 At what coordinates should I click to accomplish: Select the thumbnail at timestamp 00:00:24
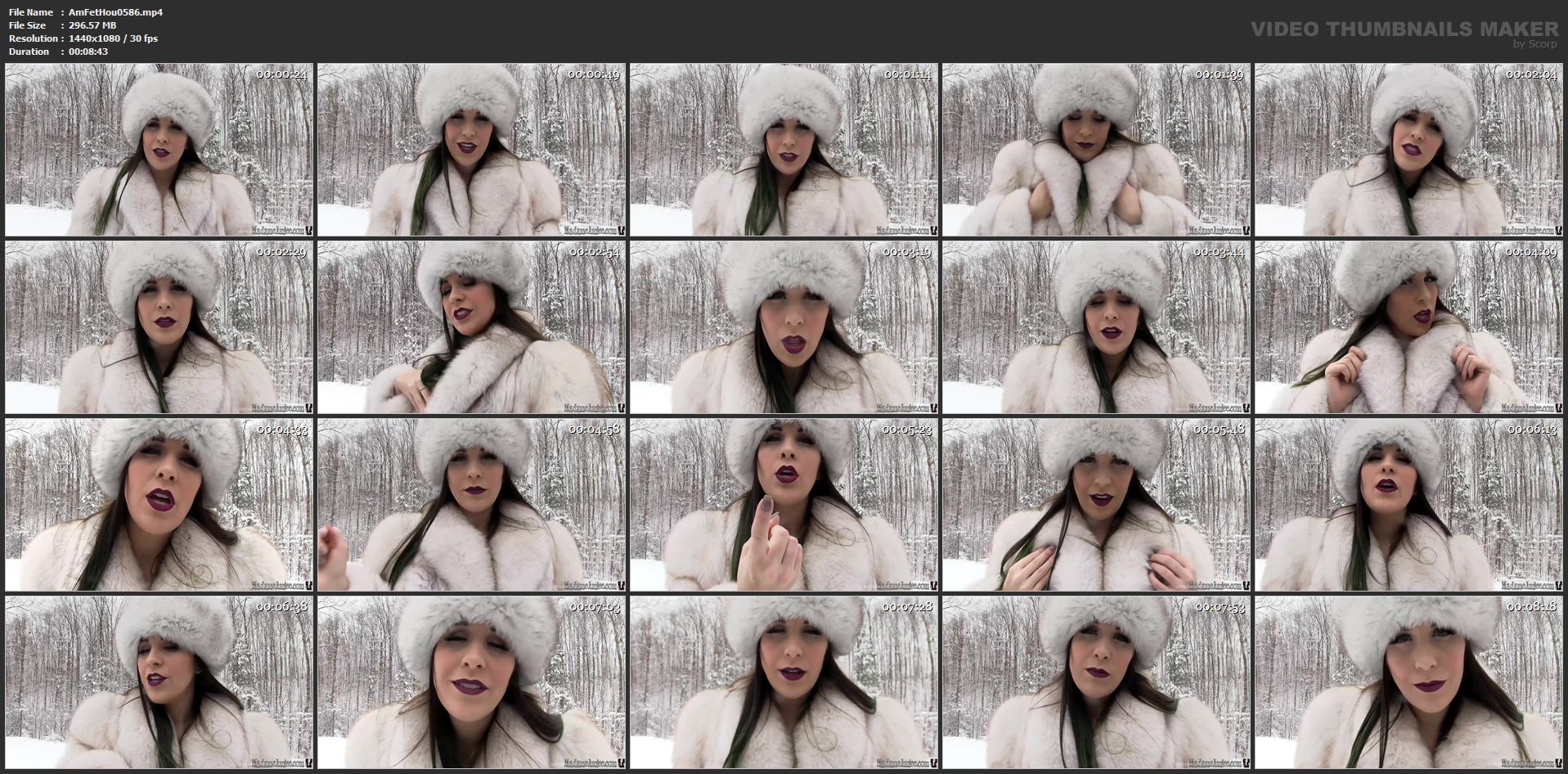coord(159,150)
